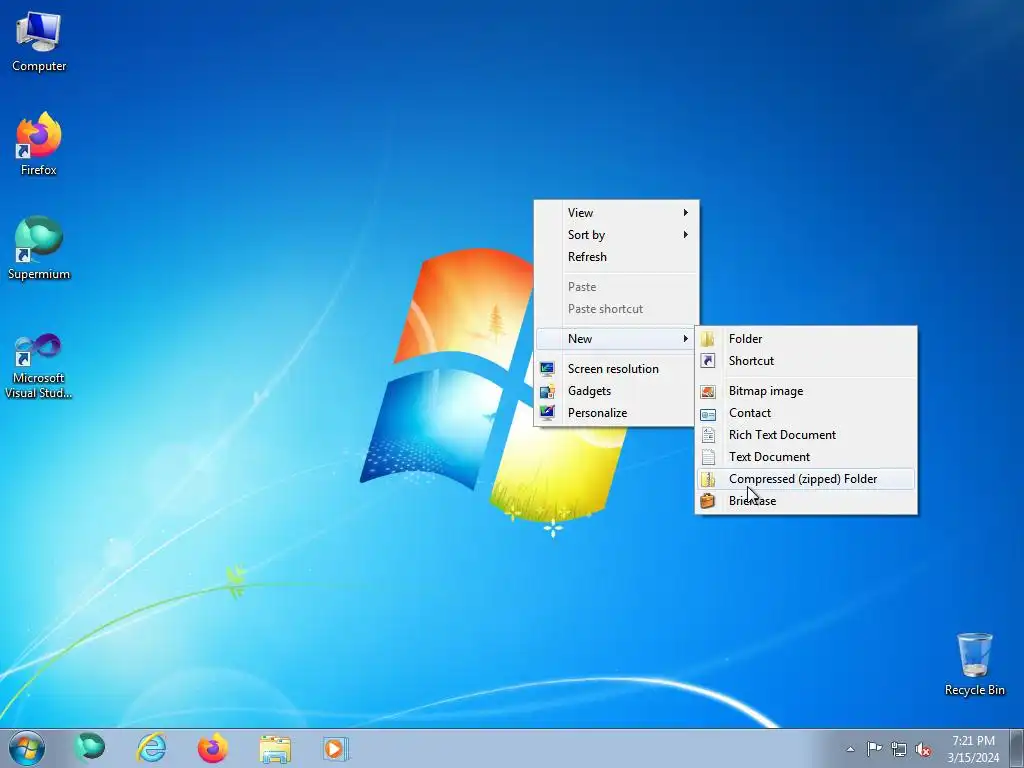Click the zipped folder icon
This screenshot has width=1024, height=768.
[x=708, y=479]
